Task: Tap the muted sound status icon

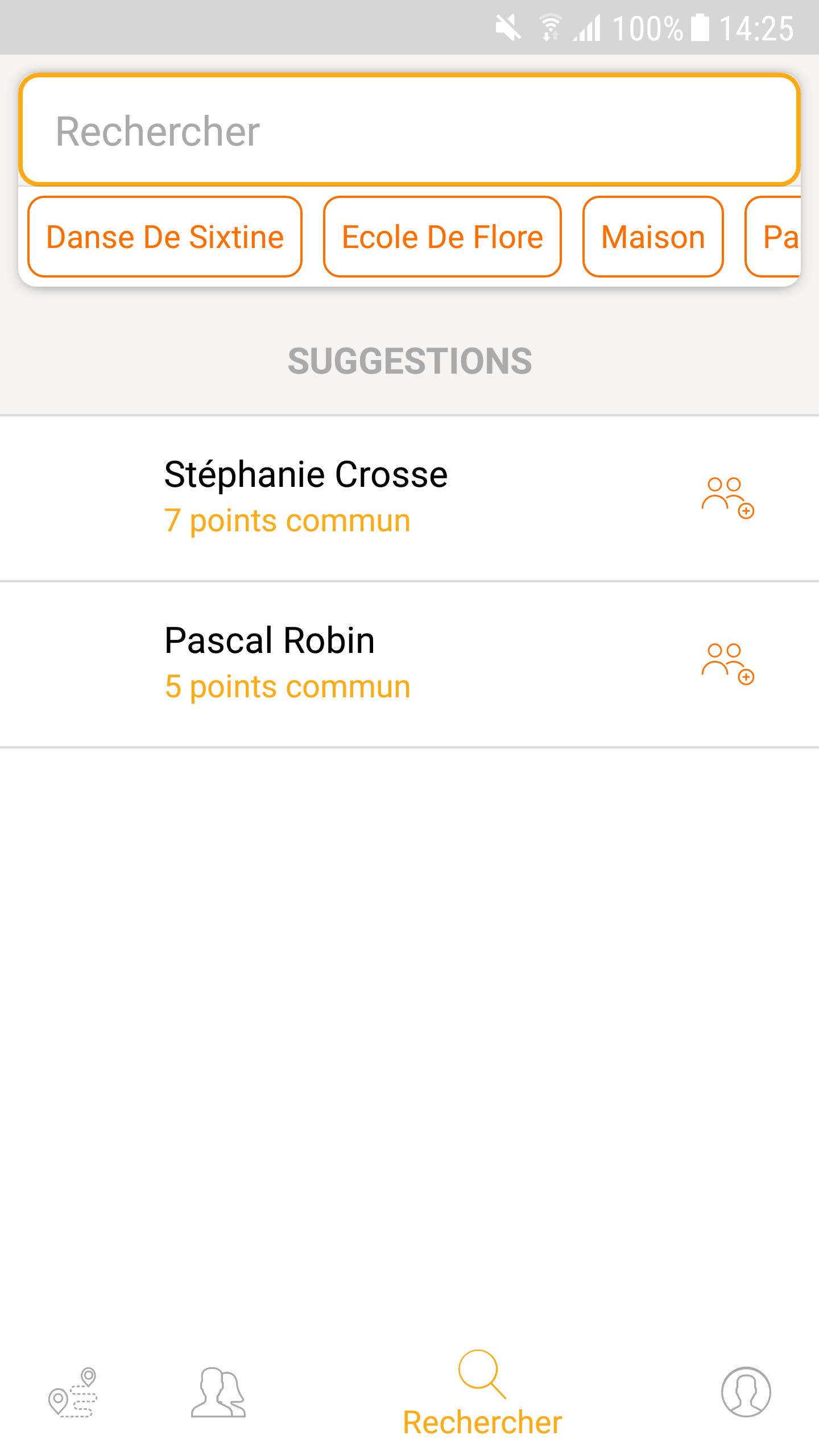Action: (x=508, y=28)
